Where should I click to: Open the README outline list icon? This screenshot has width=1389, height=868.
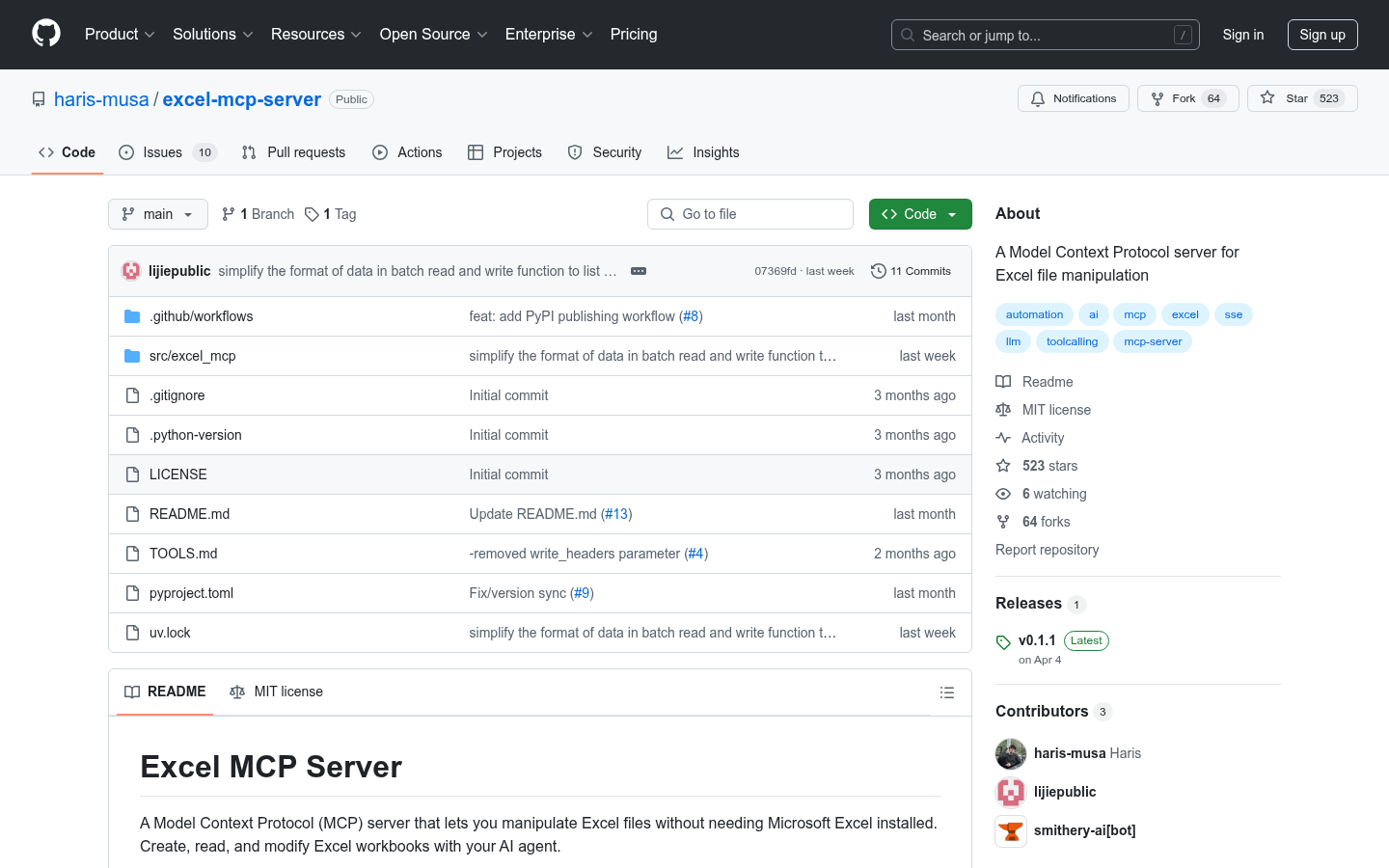click(x=947, y=692)
